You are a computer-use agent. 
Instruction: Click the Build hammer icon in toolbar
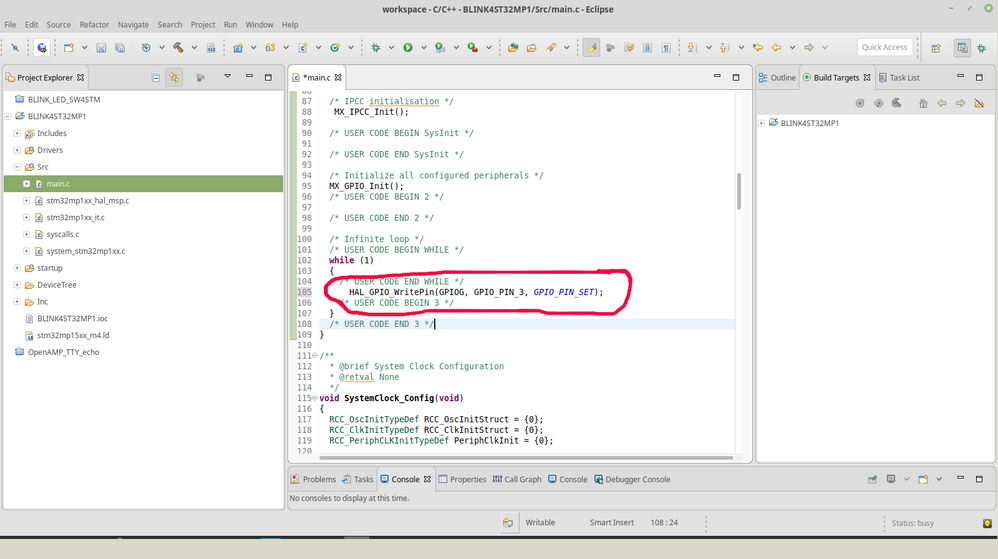point(178,48)
